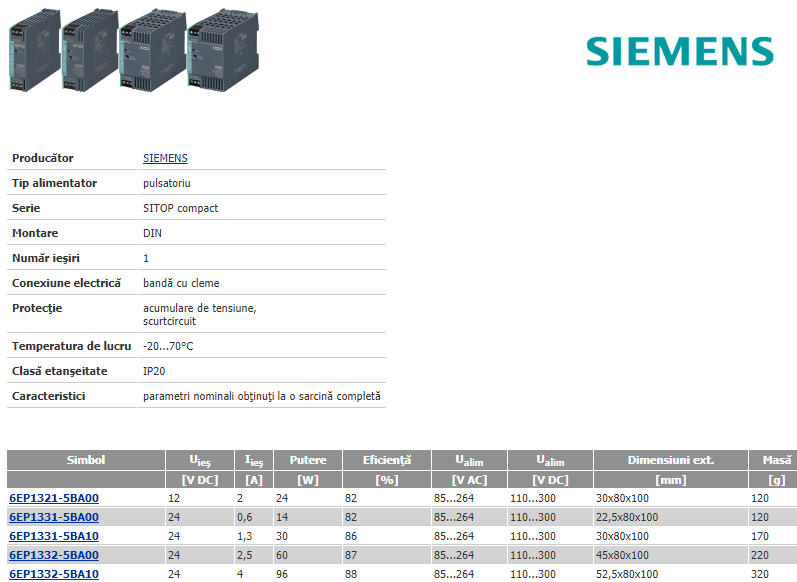Open product link 6EP1331-5BA10

(54, 536)
